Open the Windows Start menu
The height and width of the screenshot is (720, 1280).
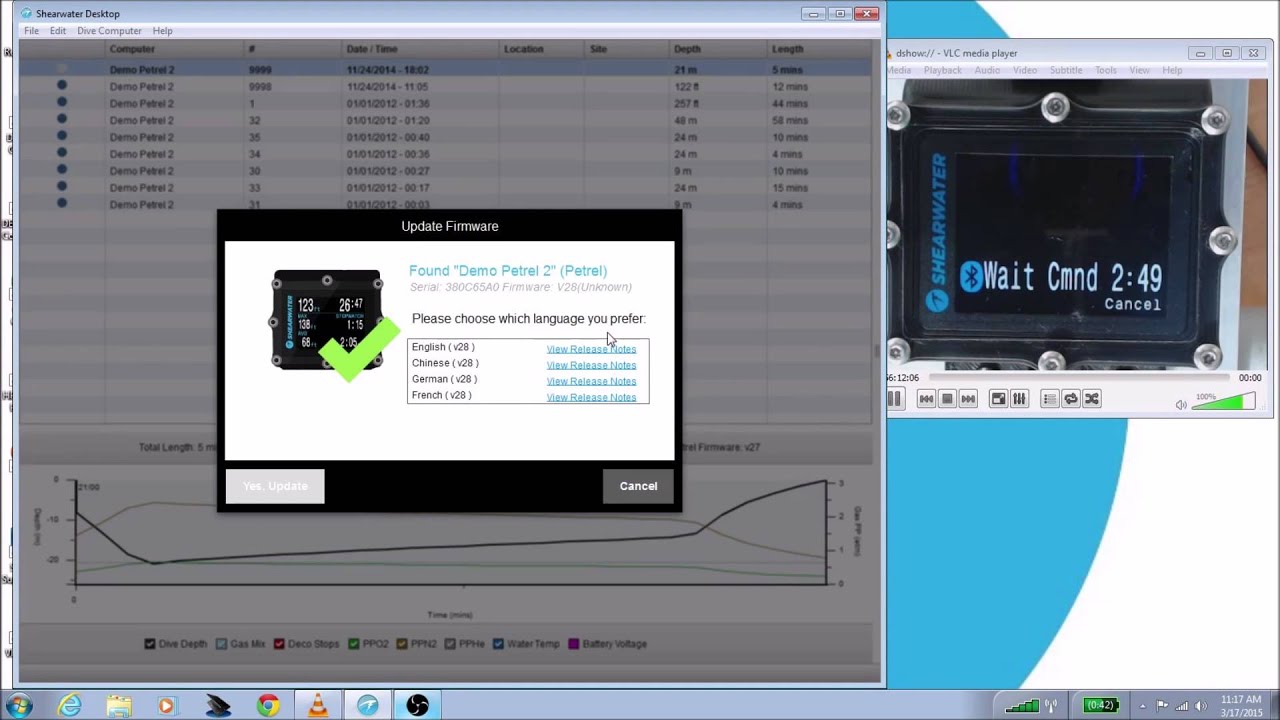tap(18, 705)
